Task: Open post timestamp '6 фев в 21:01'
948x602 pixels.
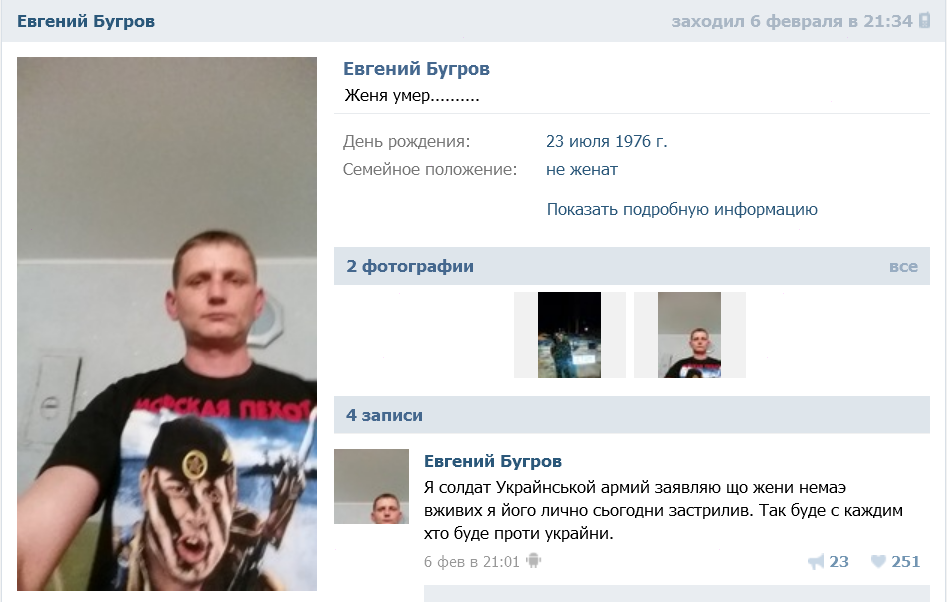Action: (x=472, y=562)
